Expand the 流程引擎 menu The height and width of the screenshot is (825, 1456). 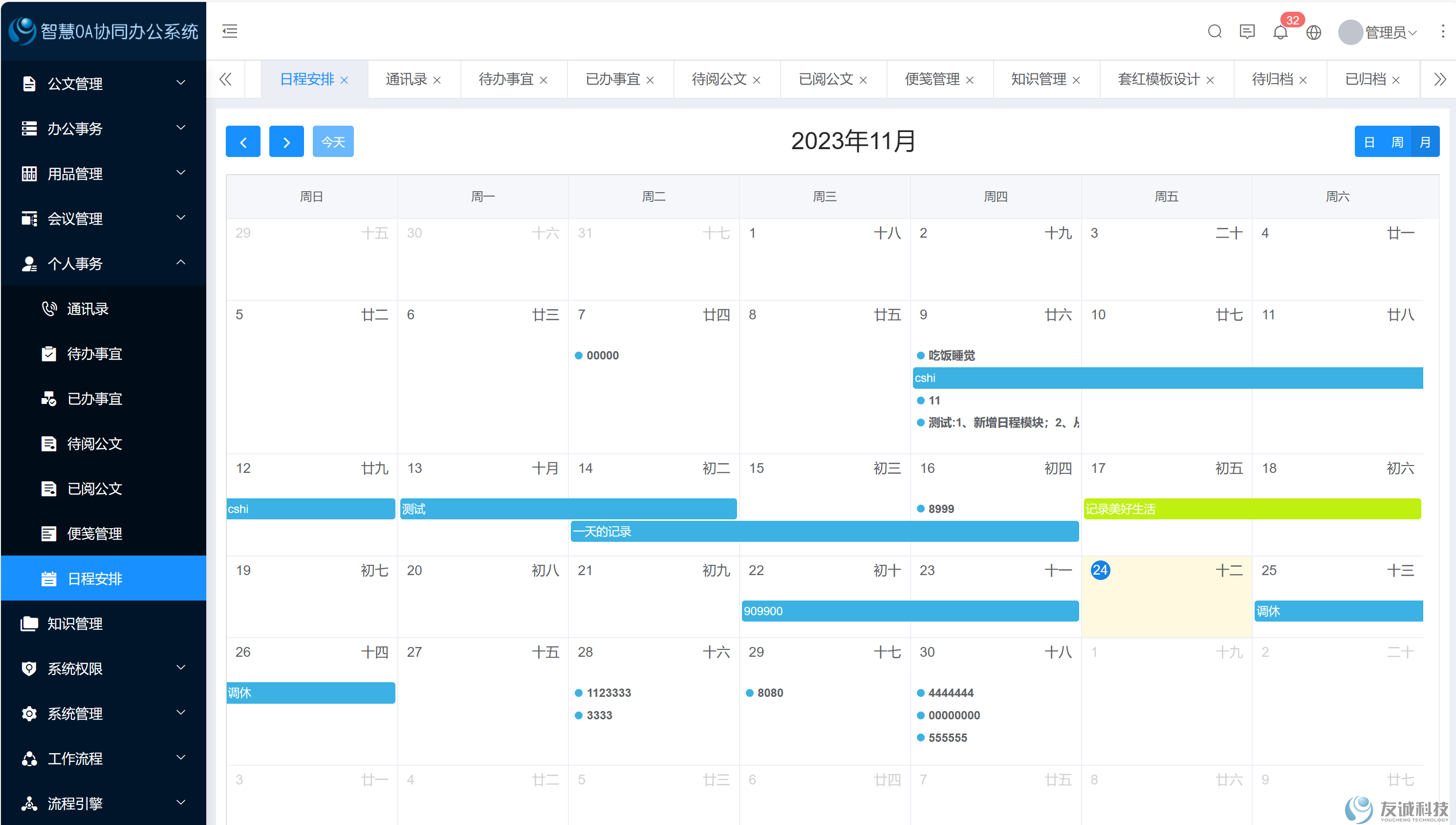104,803
